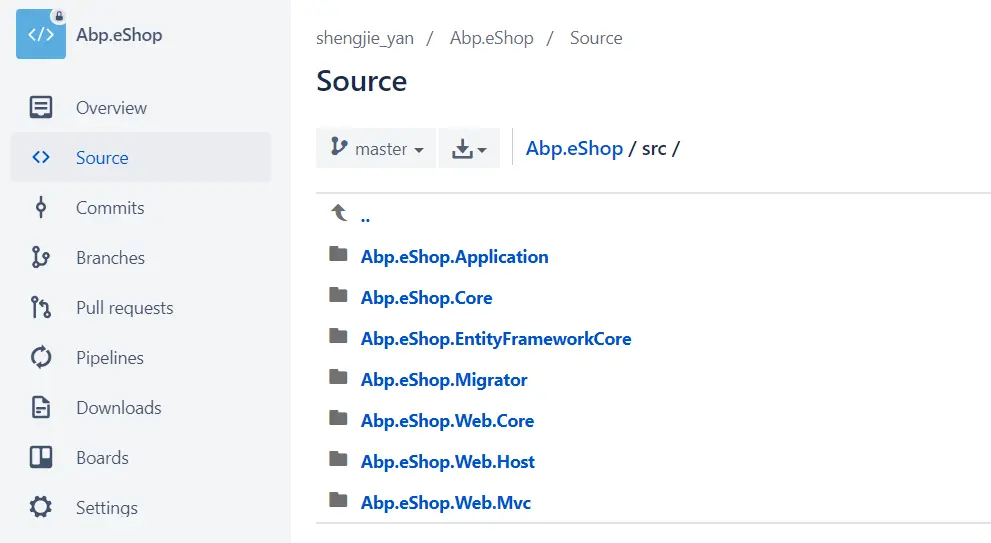Click the Downloads sidebar icon

pyautogui.click(x=41, y=408)
